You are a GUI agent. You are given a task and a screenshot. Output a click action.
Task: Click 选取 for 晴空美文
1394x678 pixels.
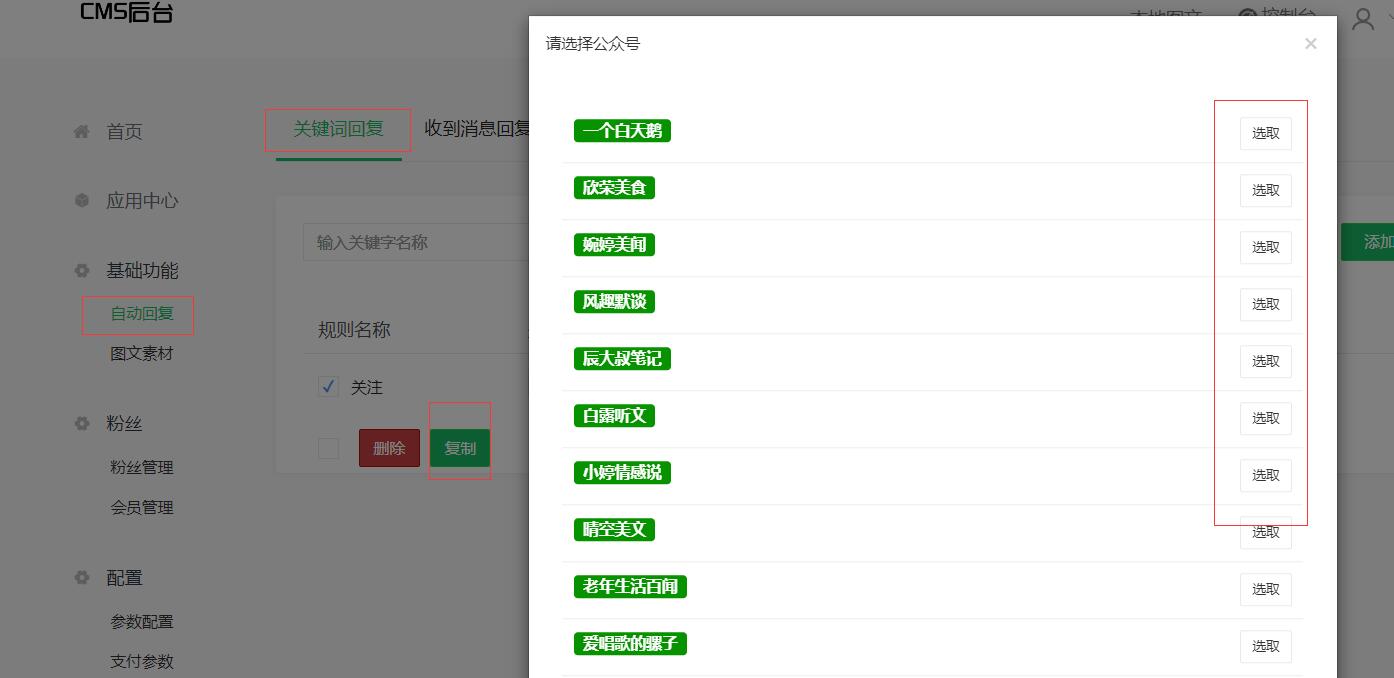pyautogui.click(x=1266, y=532)
